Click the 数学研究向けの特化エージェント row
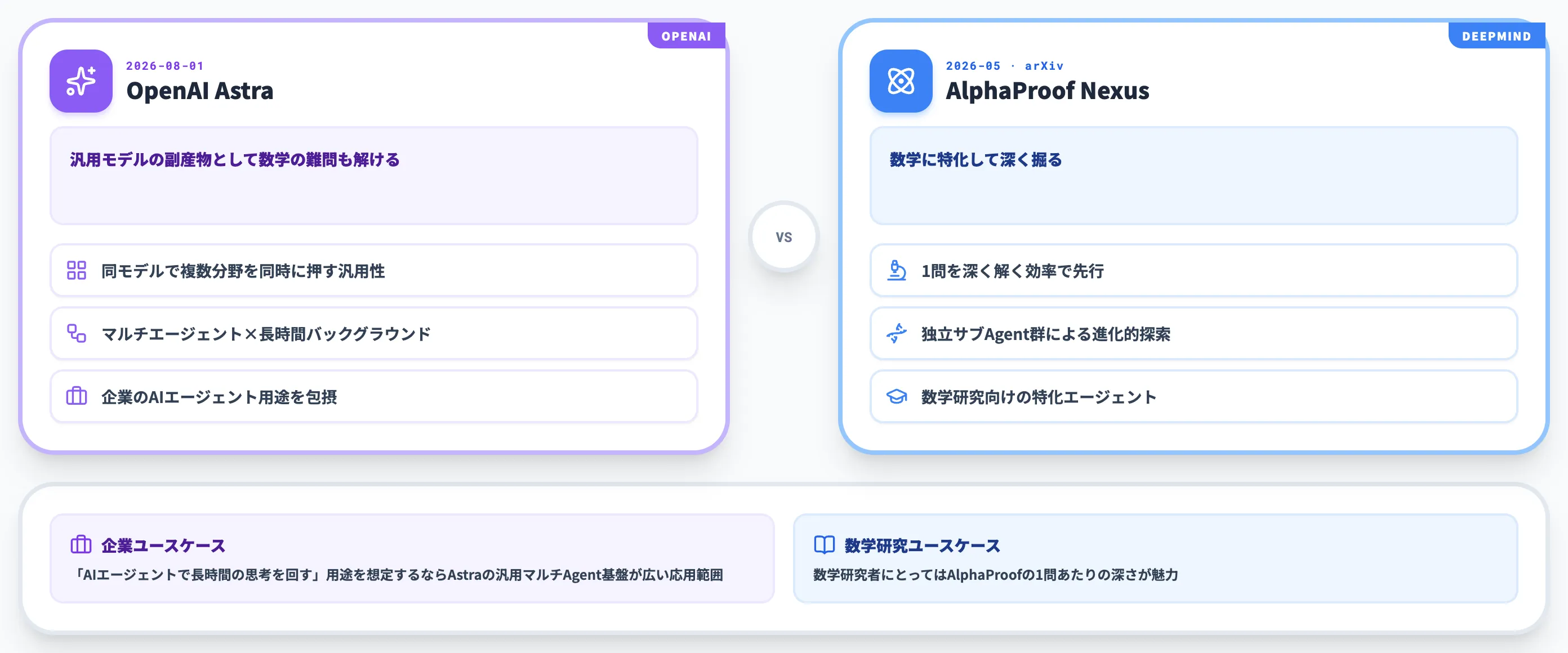1568x653 pixels. tap(1193, 396)
